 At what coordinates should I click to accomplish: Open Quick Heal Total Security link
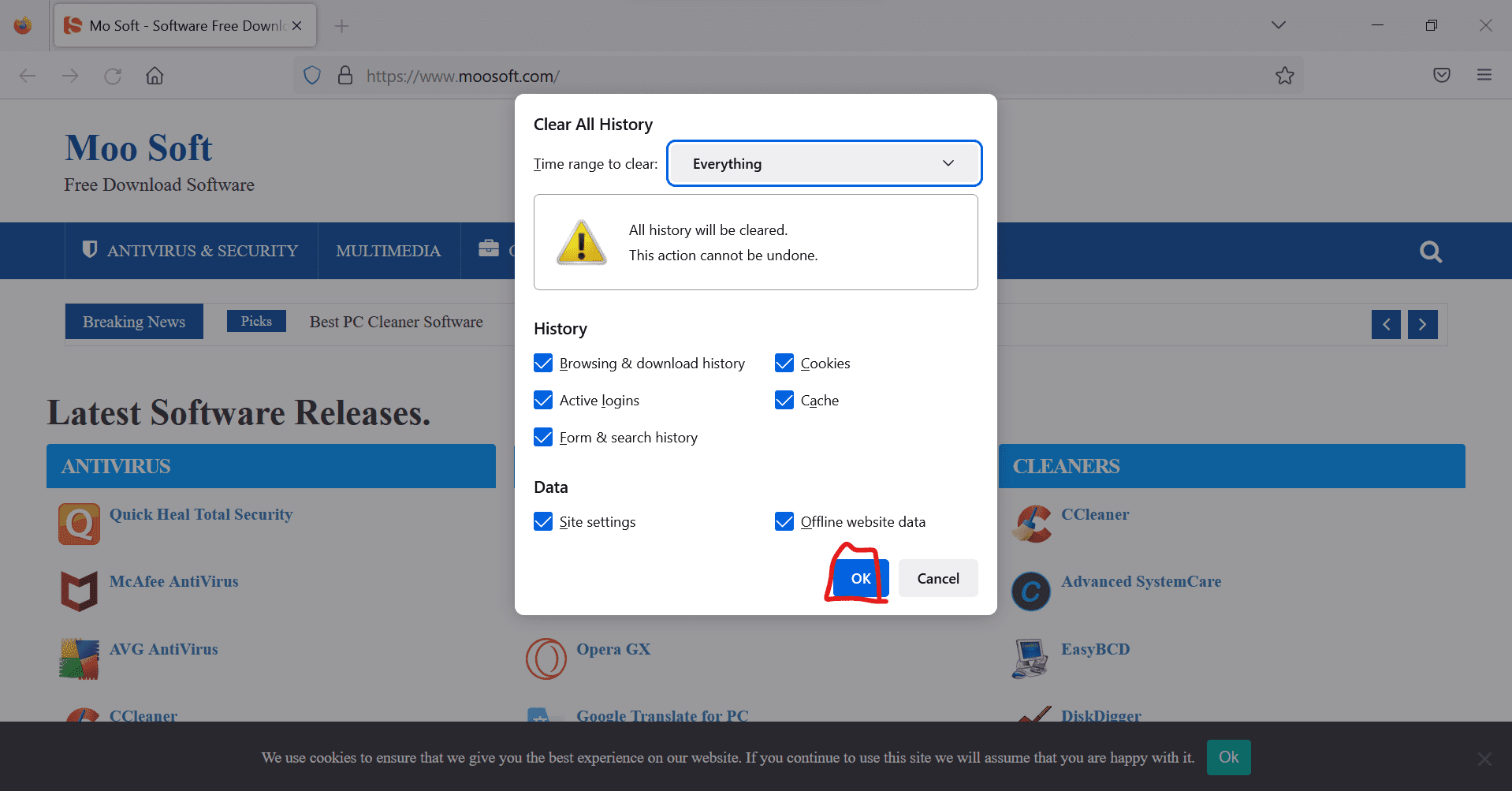pyautogui.click(x=201, y=514)
